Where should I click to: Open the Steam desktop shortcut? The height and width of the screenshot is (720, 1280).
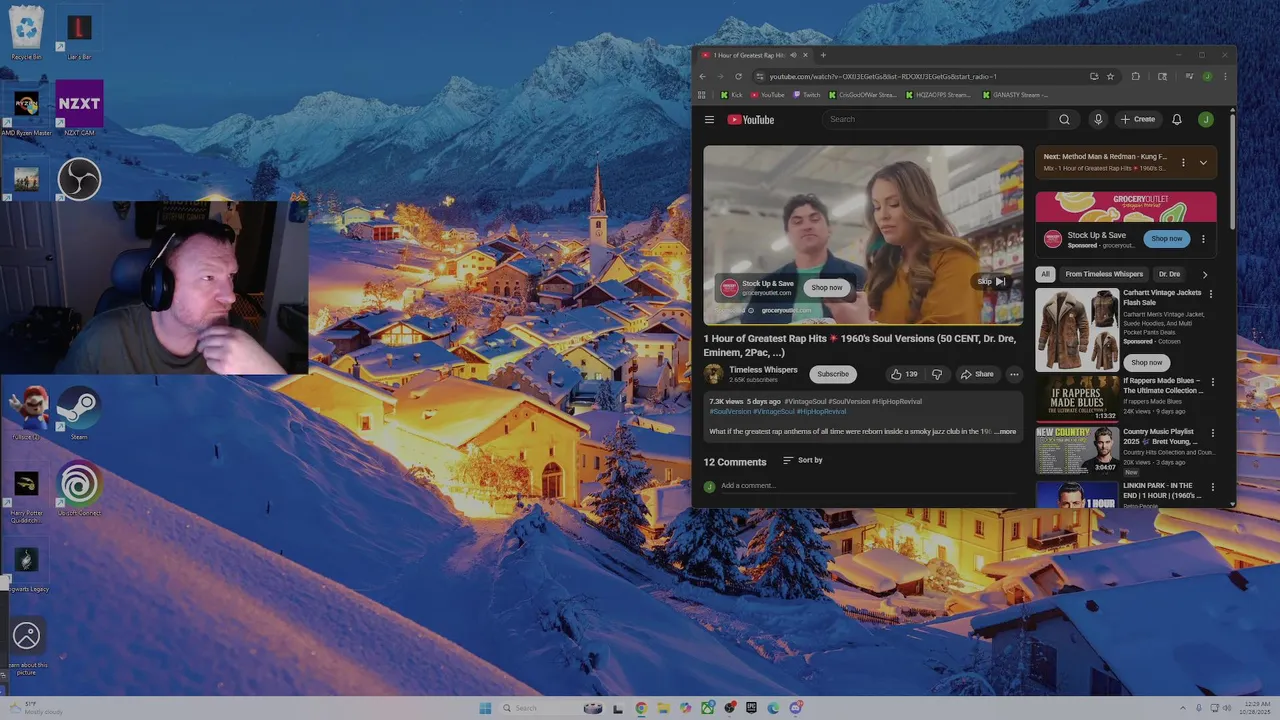click(79, 412)
